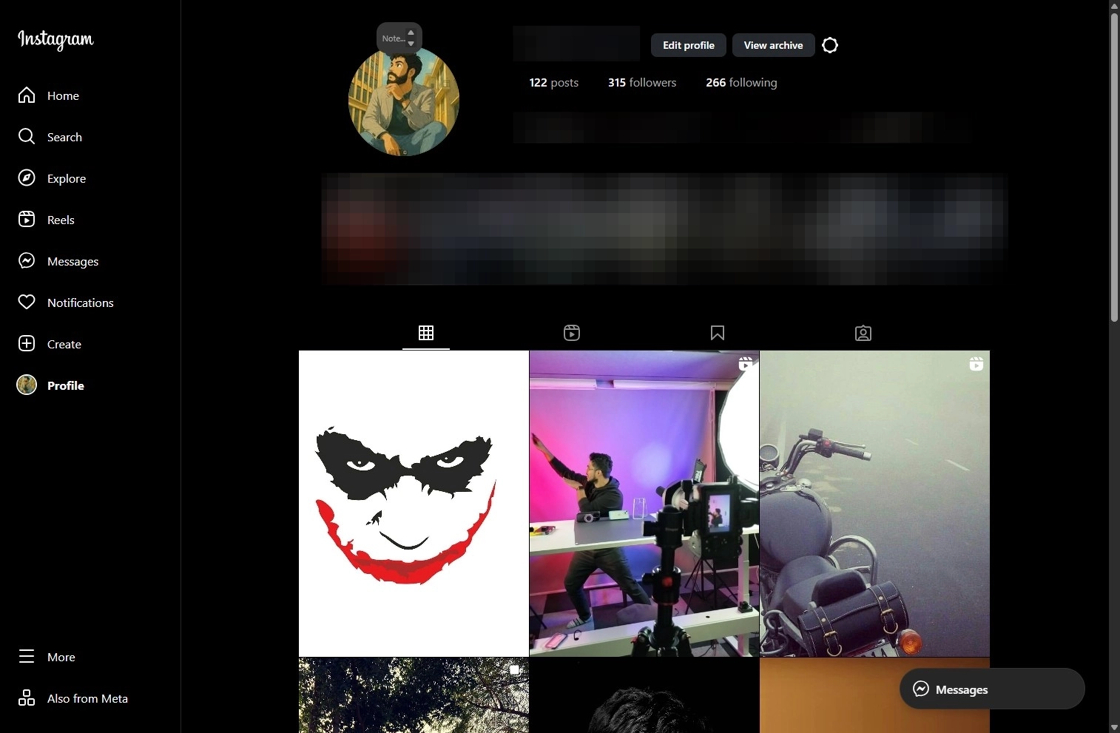The height and width of the screenshot is (733, 1120).
Task: Click the reel badge on the motorcycle post
Action: pos(976,364)
